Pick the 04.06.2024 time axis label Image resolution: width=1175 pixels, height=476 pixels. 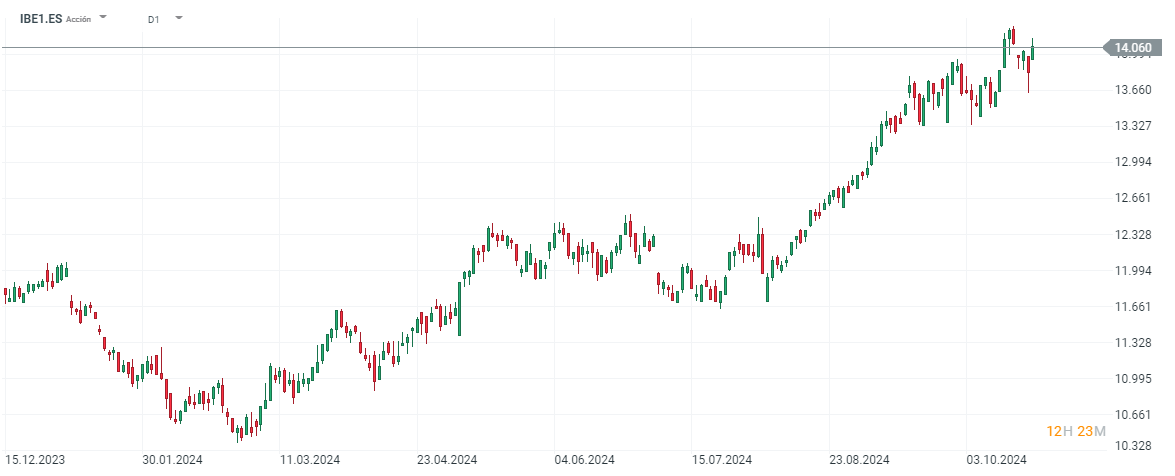(584, 460)
